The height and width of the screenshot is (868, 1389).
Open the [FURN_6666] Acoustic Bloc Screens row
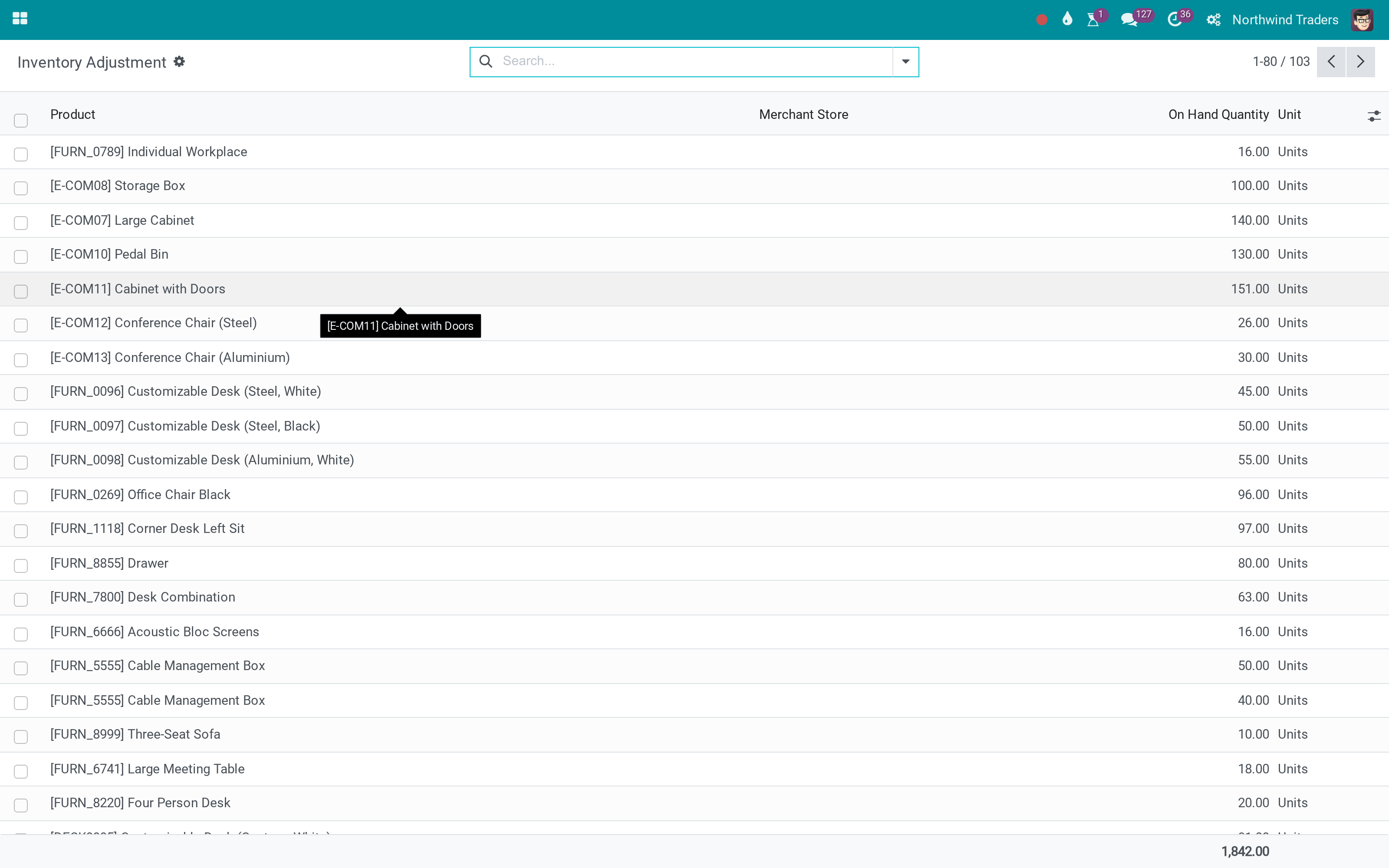694,632
